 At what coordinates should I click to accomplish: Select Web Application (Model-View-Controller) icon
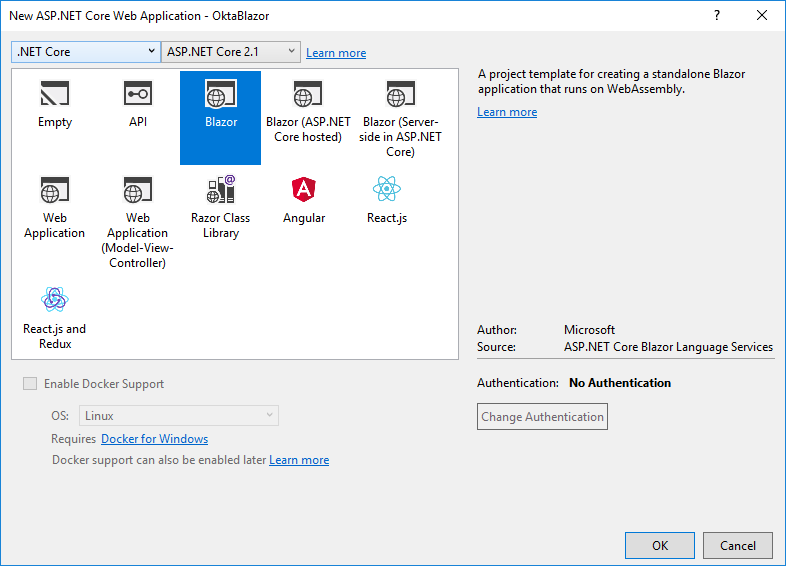(138, 190)
